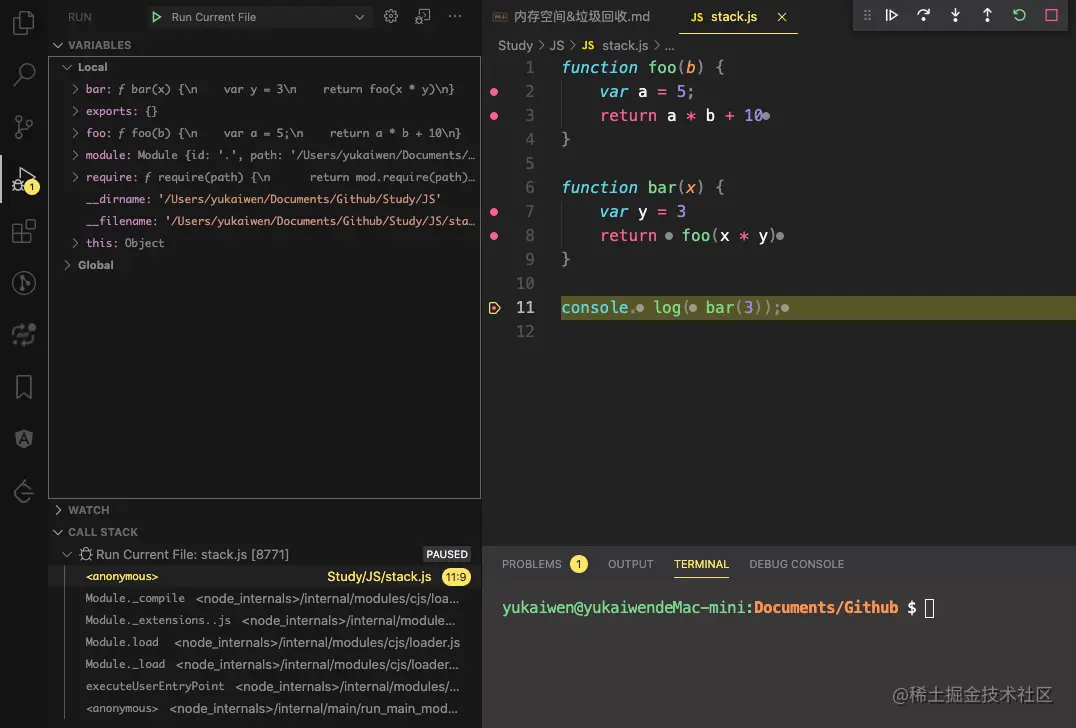Toggle the breakpoint on line 8
Screen dimensions: 1076x728
coord(494,236)
